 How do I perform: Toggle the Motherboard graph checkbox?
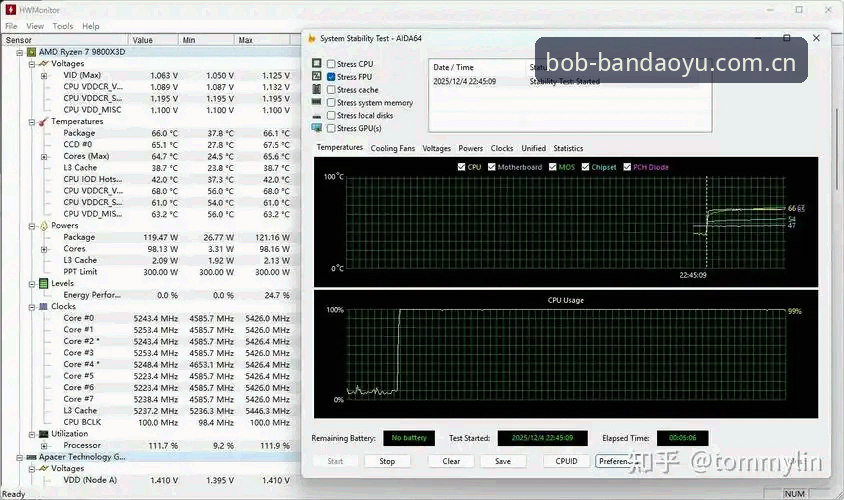491,167
